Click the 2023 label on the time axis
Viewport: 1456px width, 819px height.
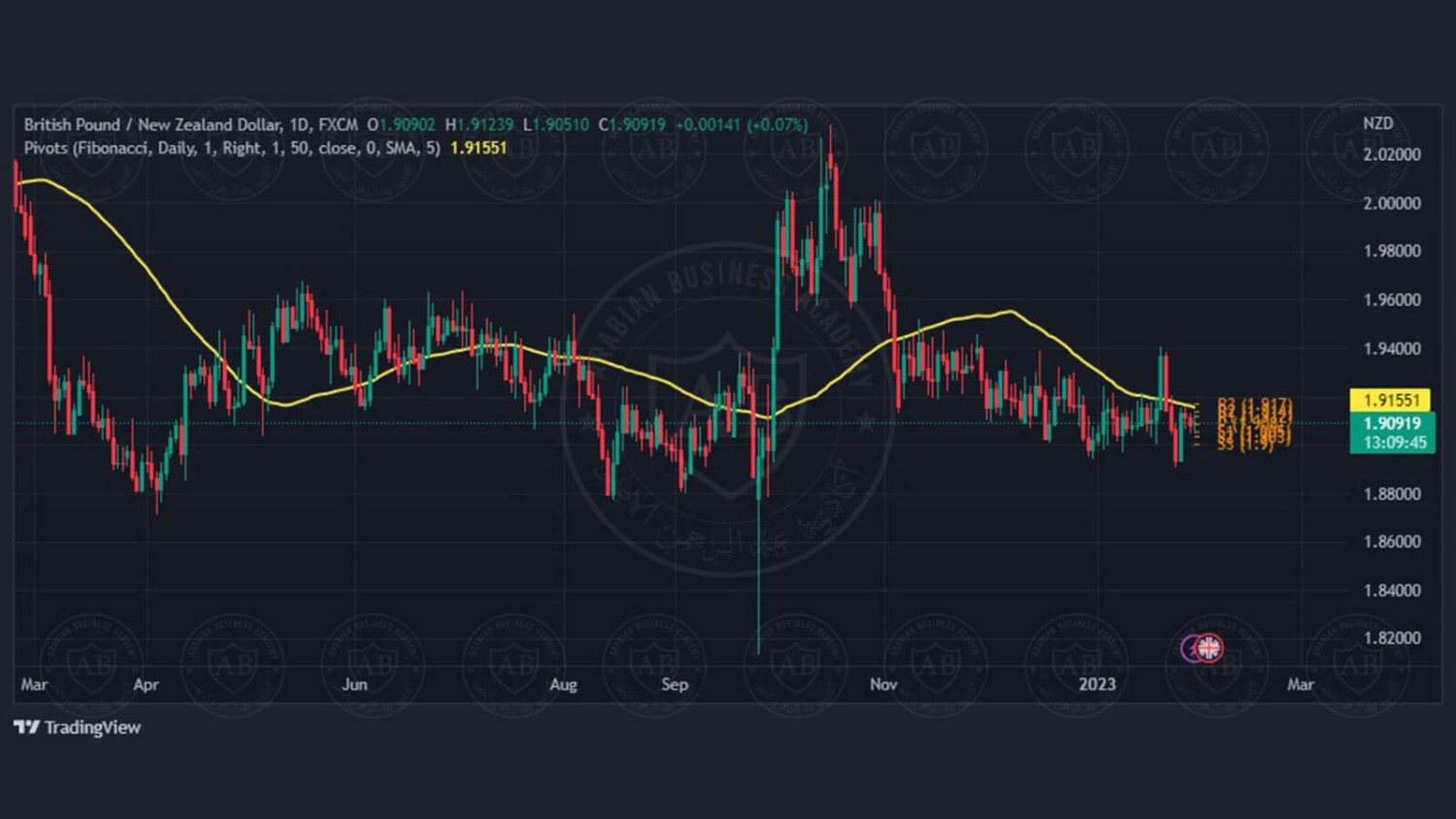coord(1097,684)
